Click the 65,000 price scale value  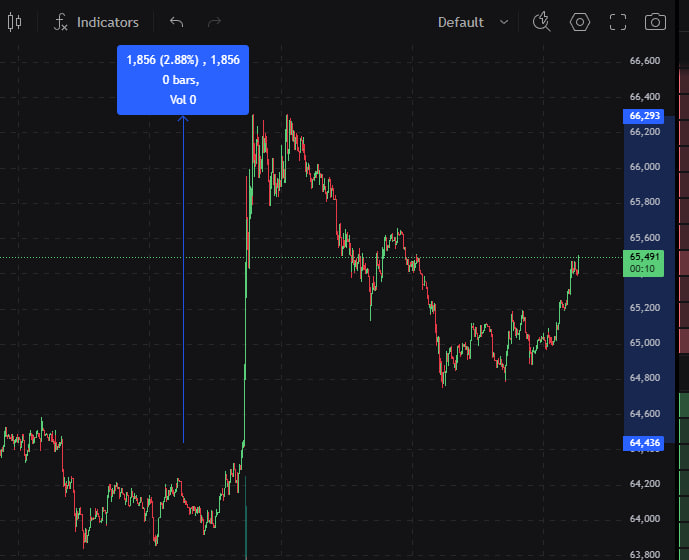pos(645,343)
